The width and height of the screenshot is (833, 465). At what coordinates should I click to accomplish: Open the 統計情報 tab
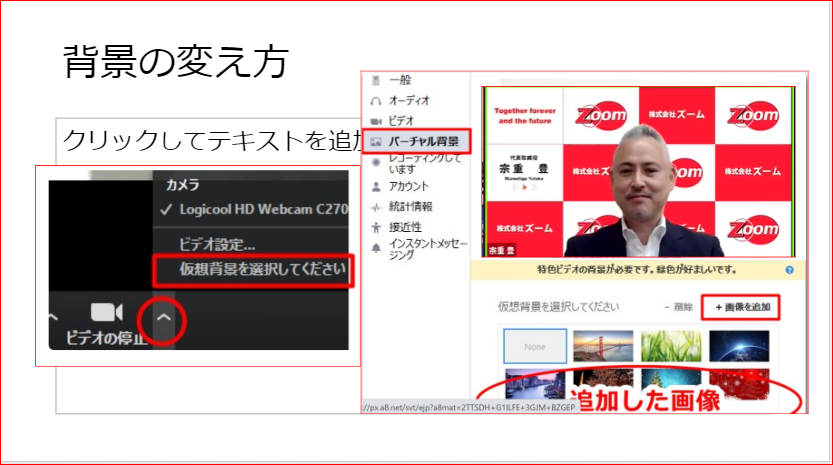[x=410, y=207]
